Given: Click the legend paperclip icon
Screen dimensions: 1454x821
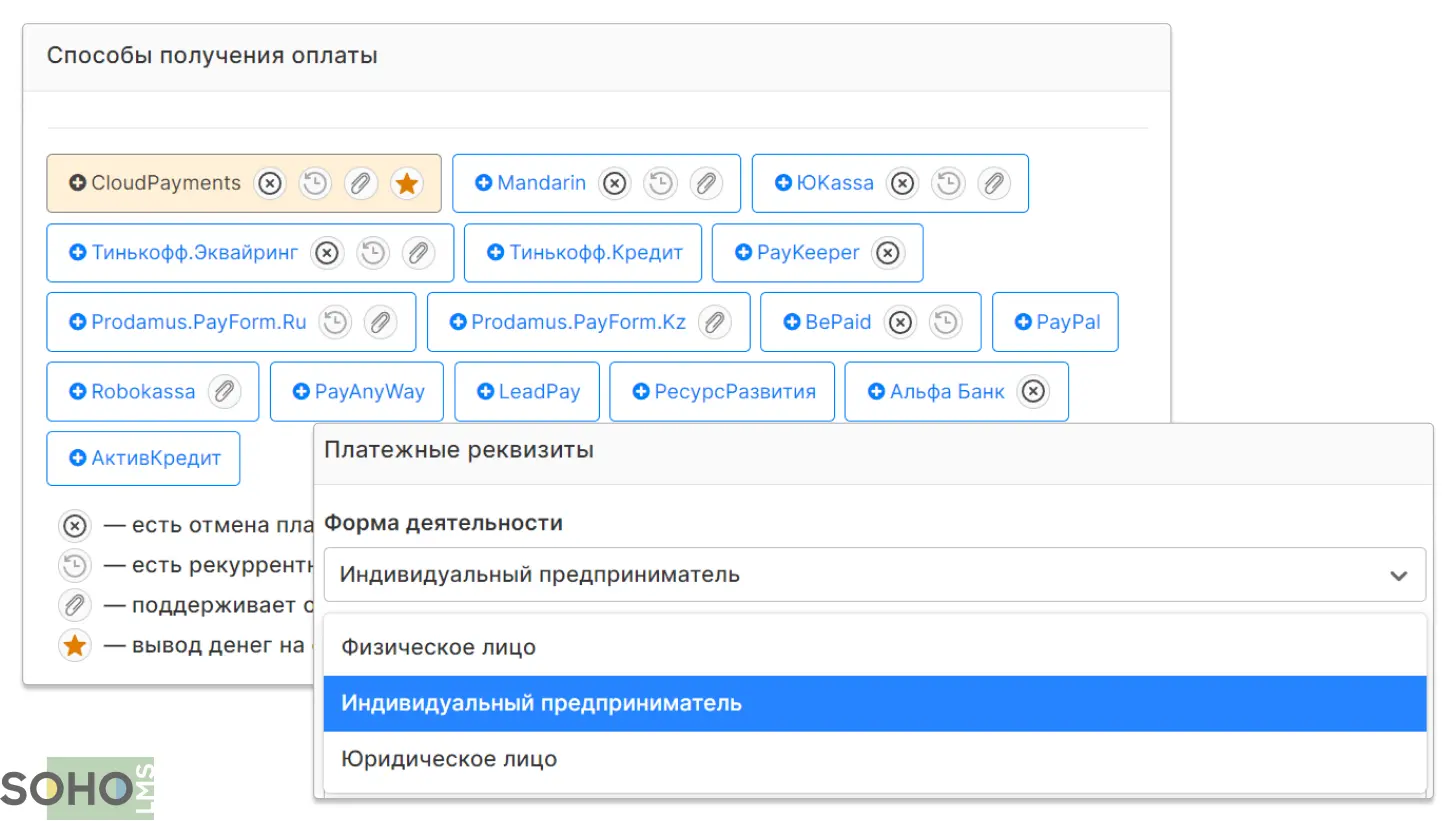Looking at the screenshot, I should coord(75,606).
